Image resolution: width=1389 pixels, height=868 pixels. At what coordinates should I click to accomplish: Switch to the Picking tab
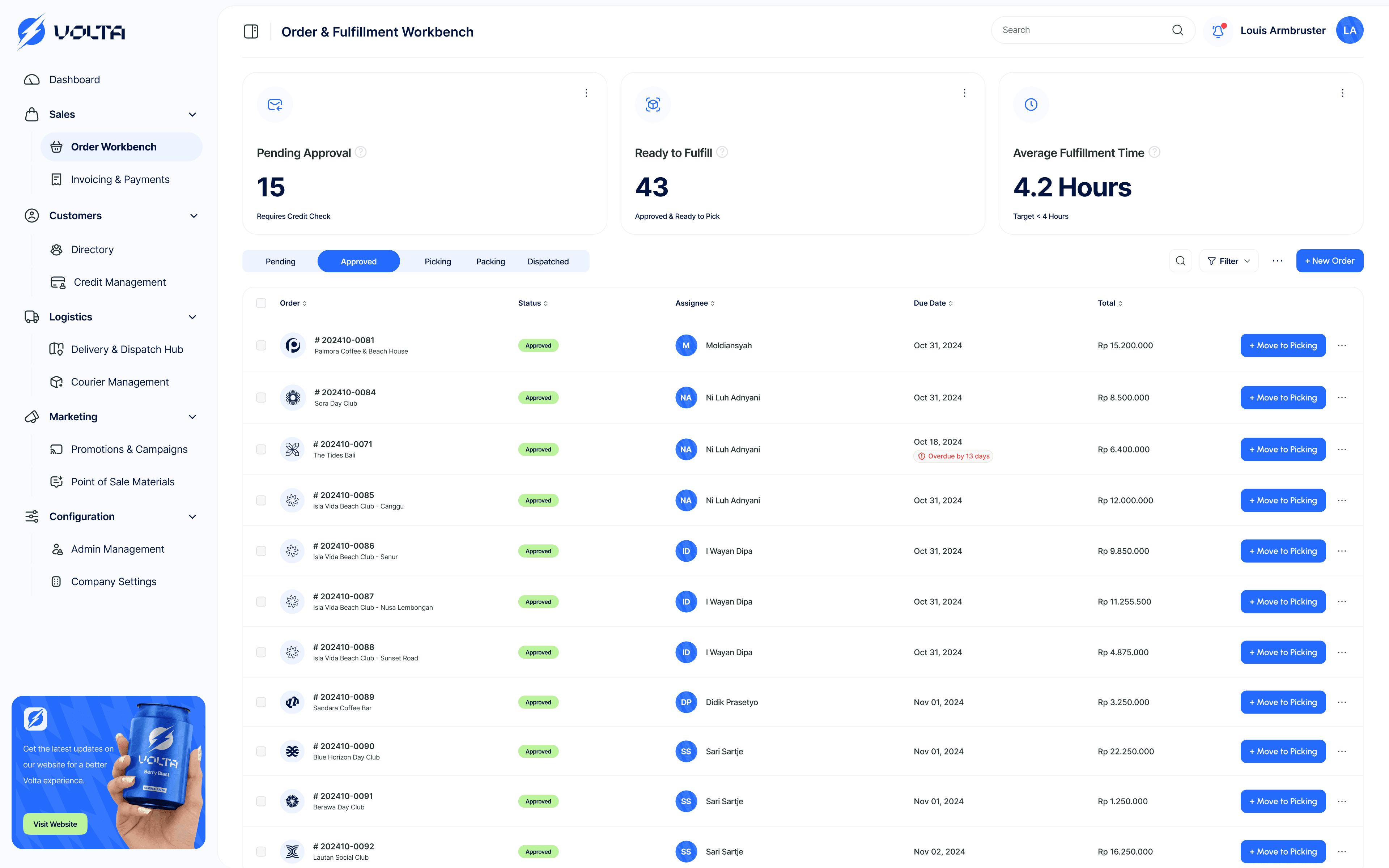tap(437, 261)
